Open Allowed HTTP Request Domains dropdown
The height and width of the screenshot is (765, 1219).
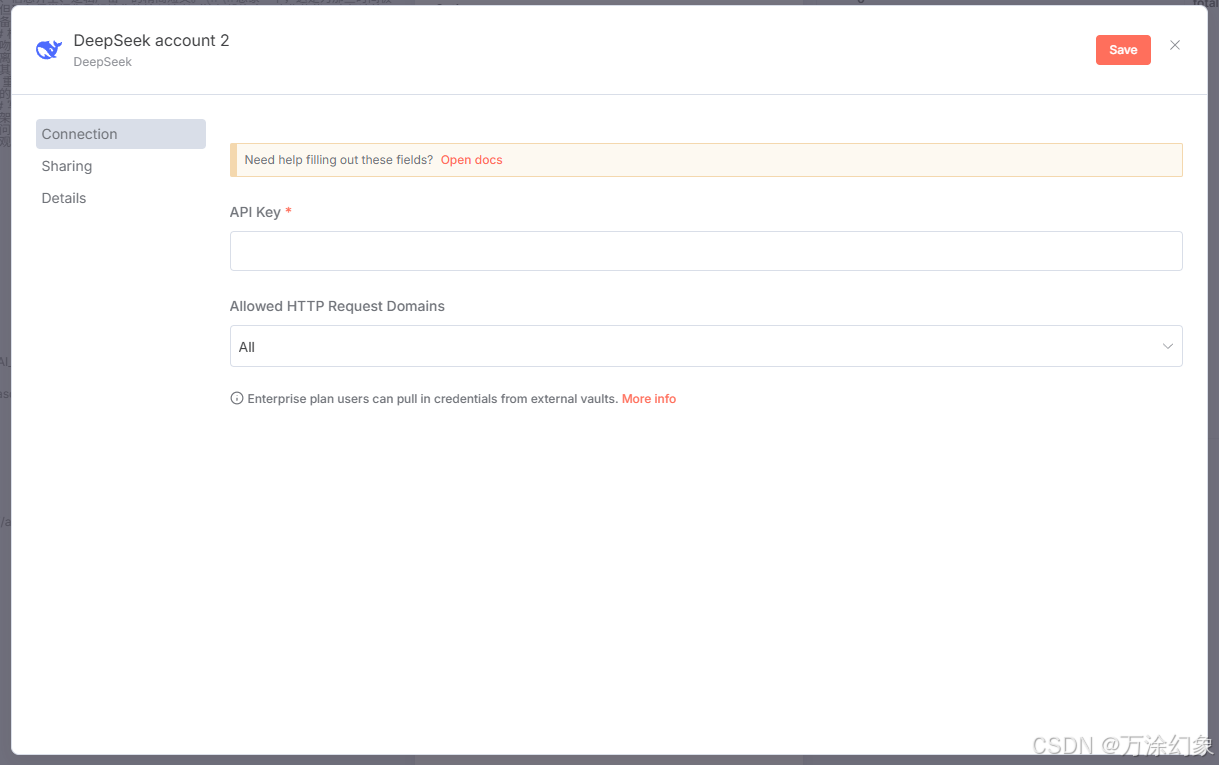[706, 346]
